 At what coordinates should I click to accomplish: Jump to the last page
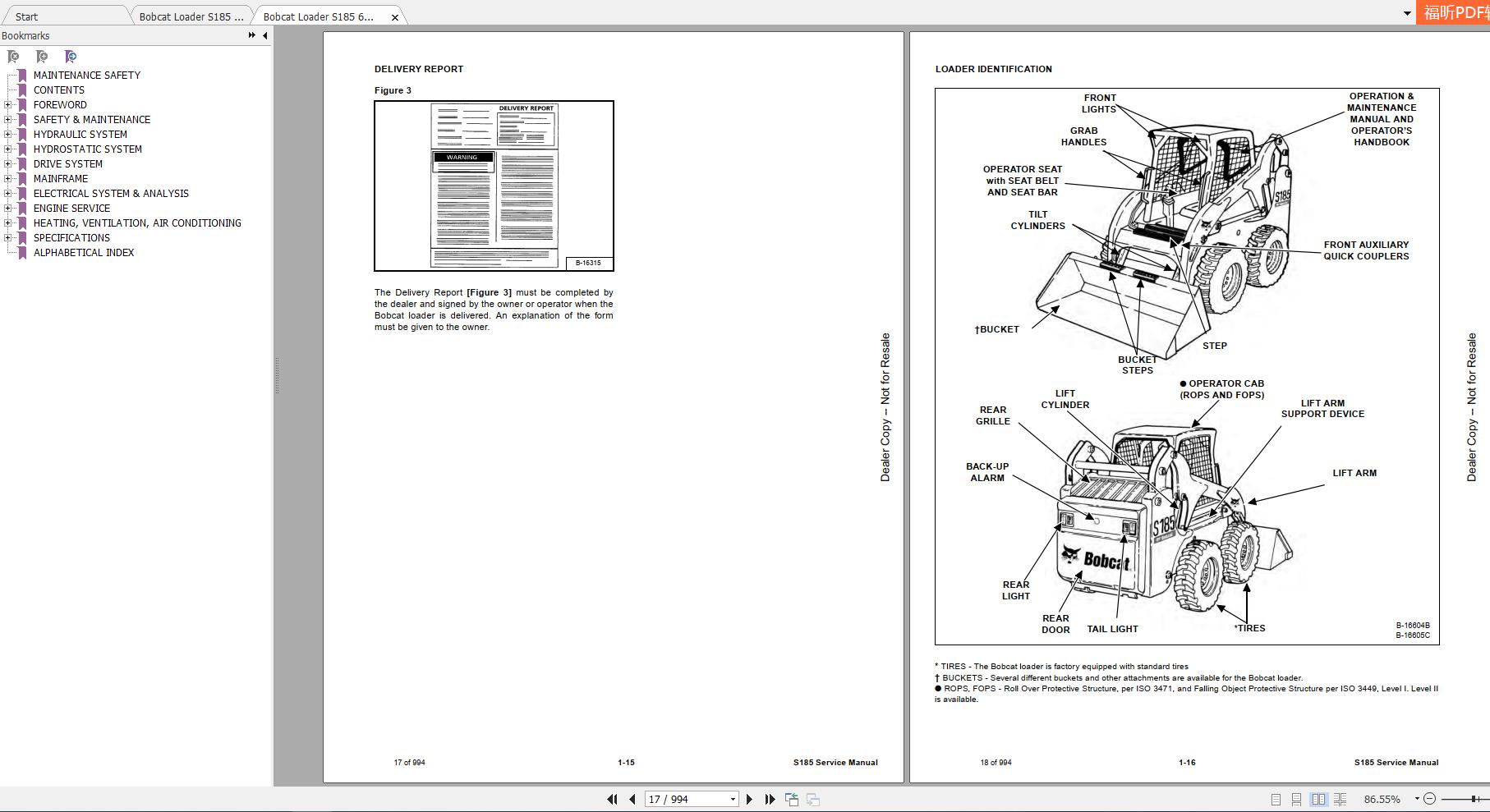click(770, 798)
